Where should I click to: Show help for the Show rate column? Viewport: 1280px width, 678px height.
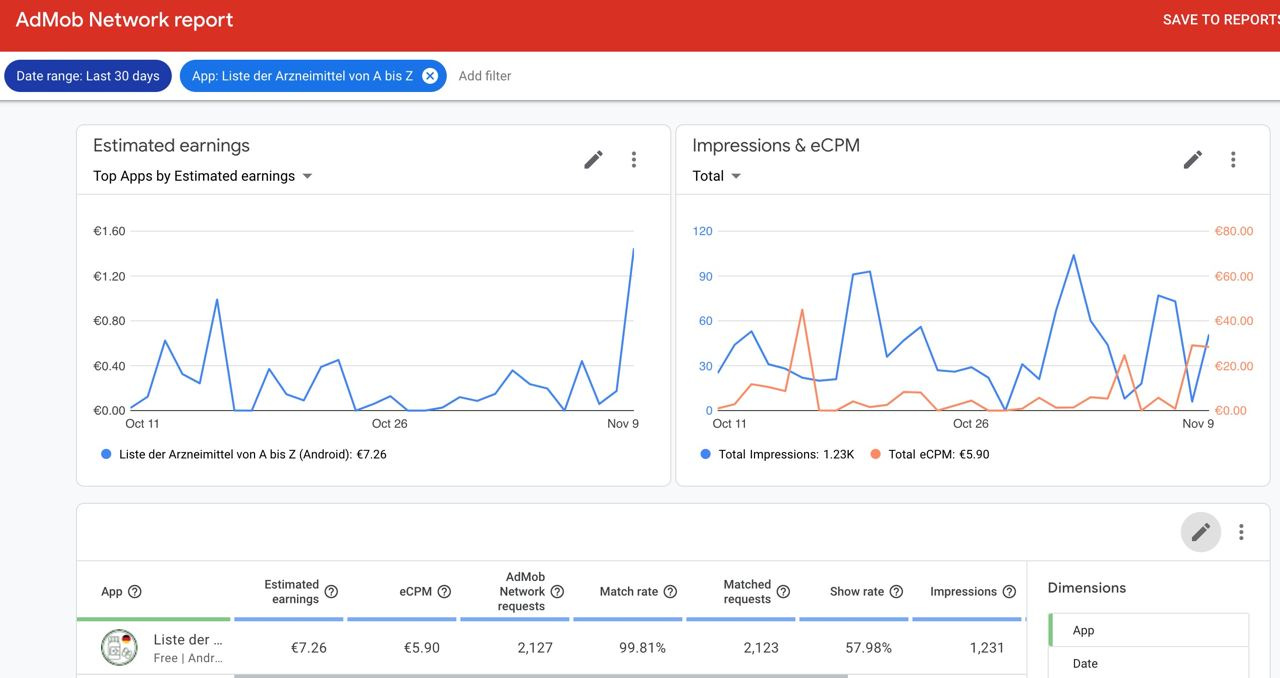(x=896, y=592)
